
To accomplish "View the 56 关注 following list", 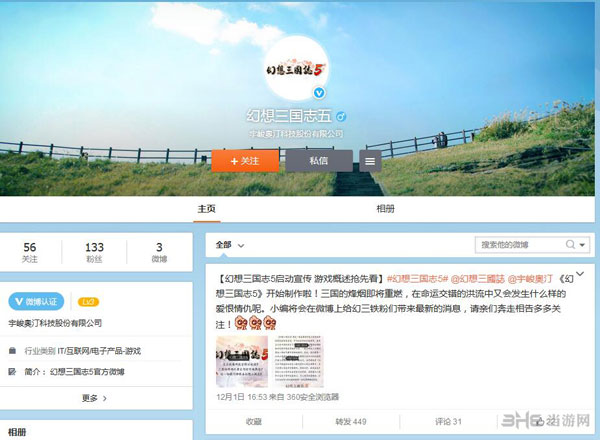I will [30, 253].
